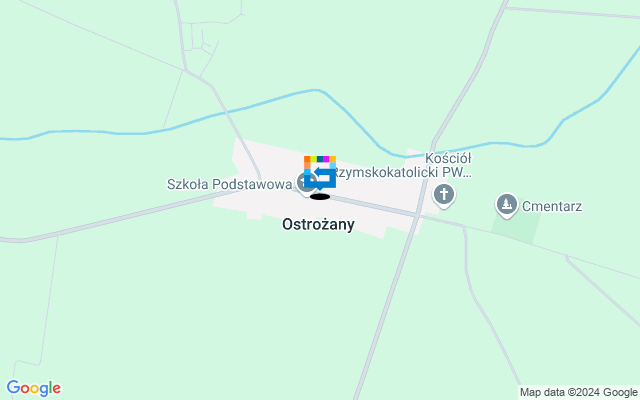
Task: Select the Cmentarz cemetery tree pin icon
Action: [507, 204]
